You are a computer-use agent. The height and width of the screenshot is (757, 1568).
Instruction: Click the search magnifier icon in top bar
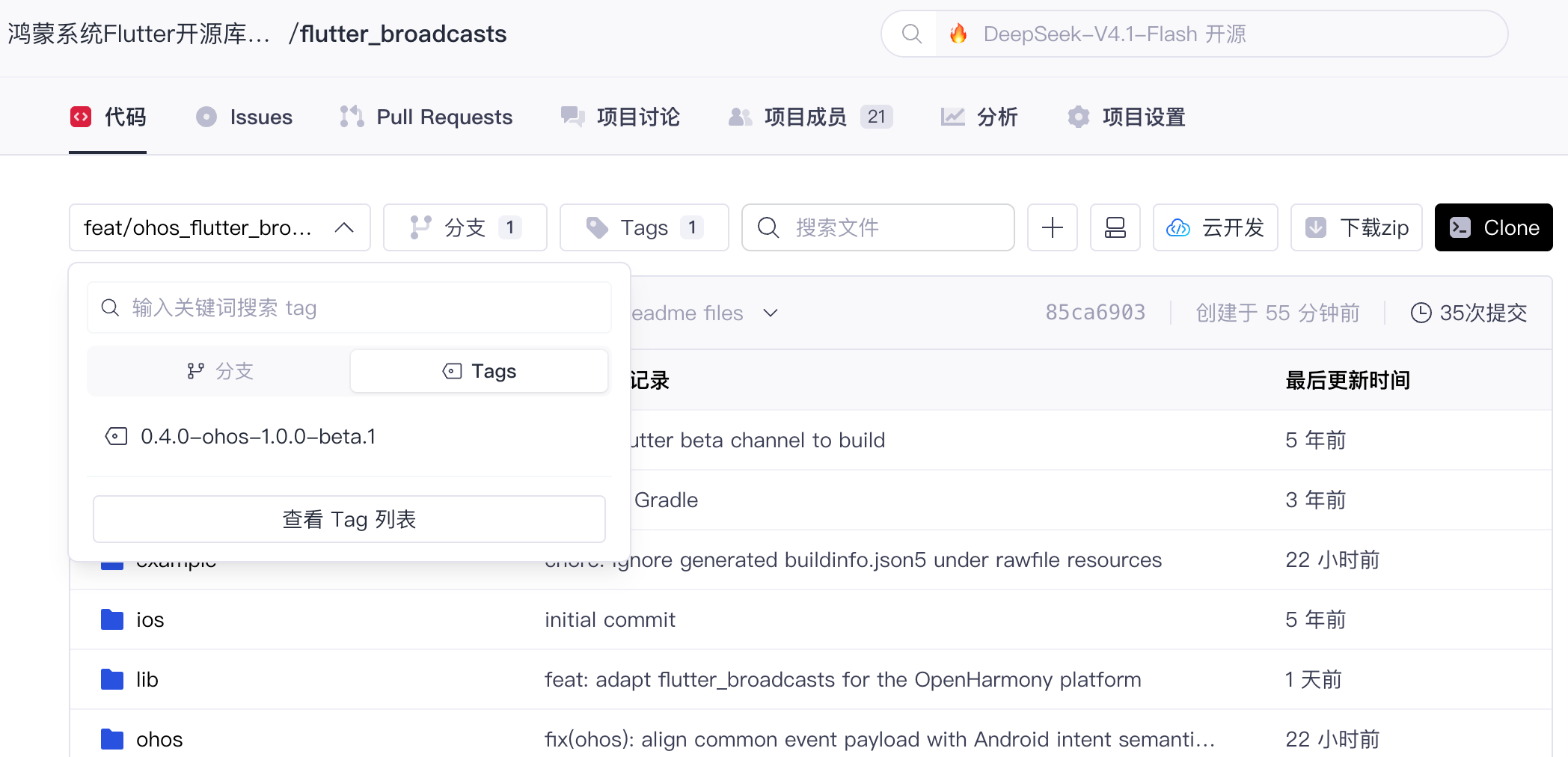click(x=911, y=34)
